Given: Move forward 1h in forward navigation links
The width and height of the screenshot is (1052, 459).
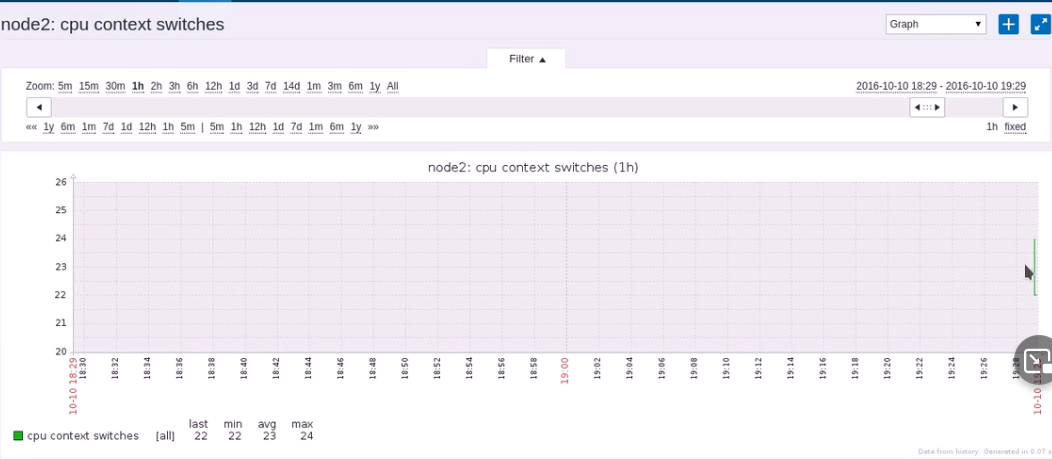Looking at the screenshot, I should [236, 127].
